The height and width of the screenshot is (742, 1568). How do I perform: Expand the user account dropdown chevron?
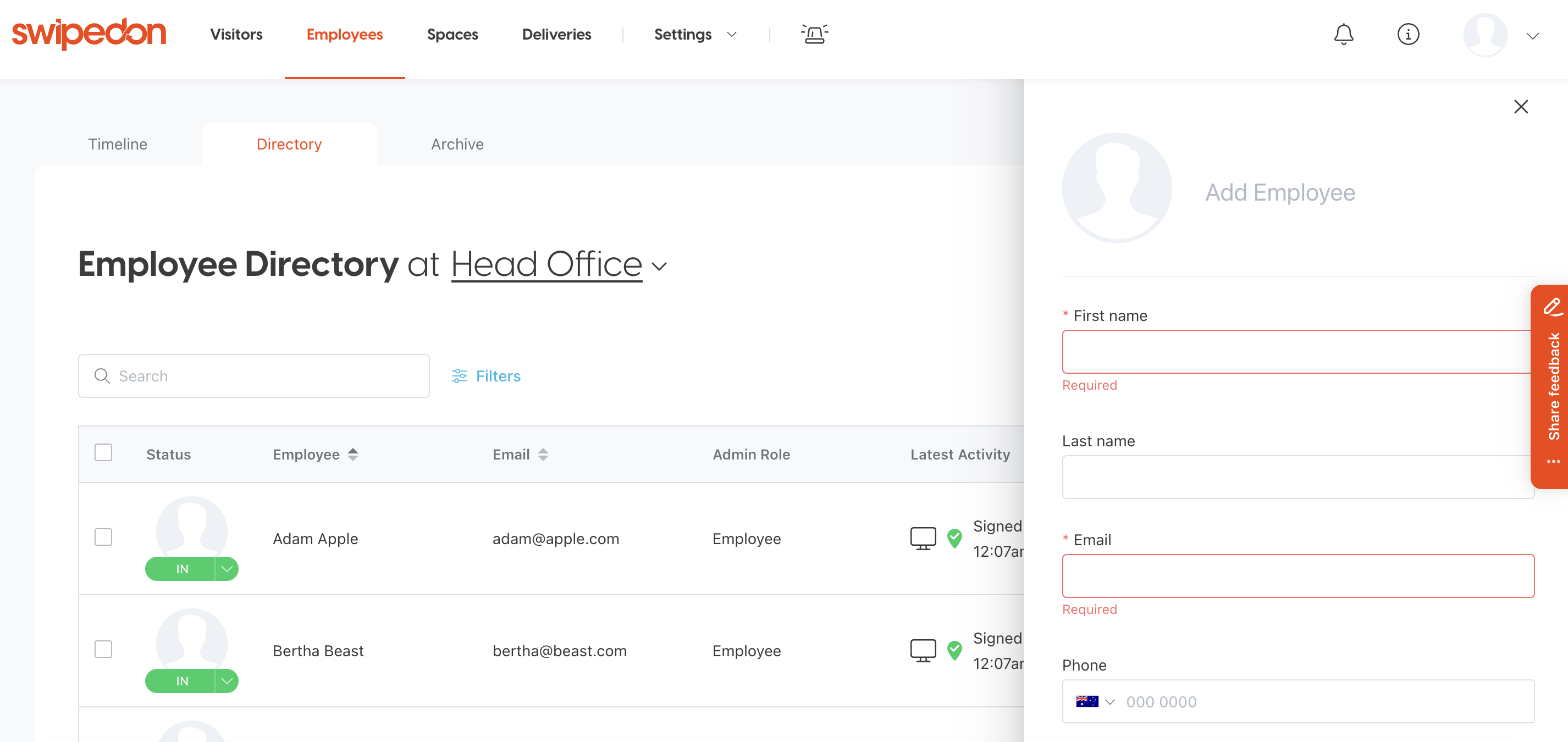(x=1533, y=36)
